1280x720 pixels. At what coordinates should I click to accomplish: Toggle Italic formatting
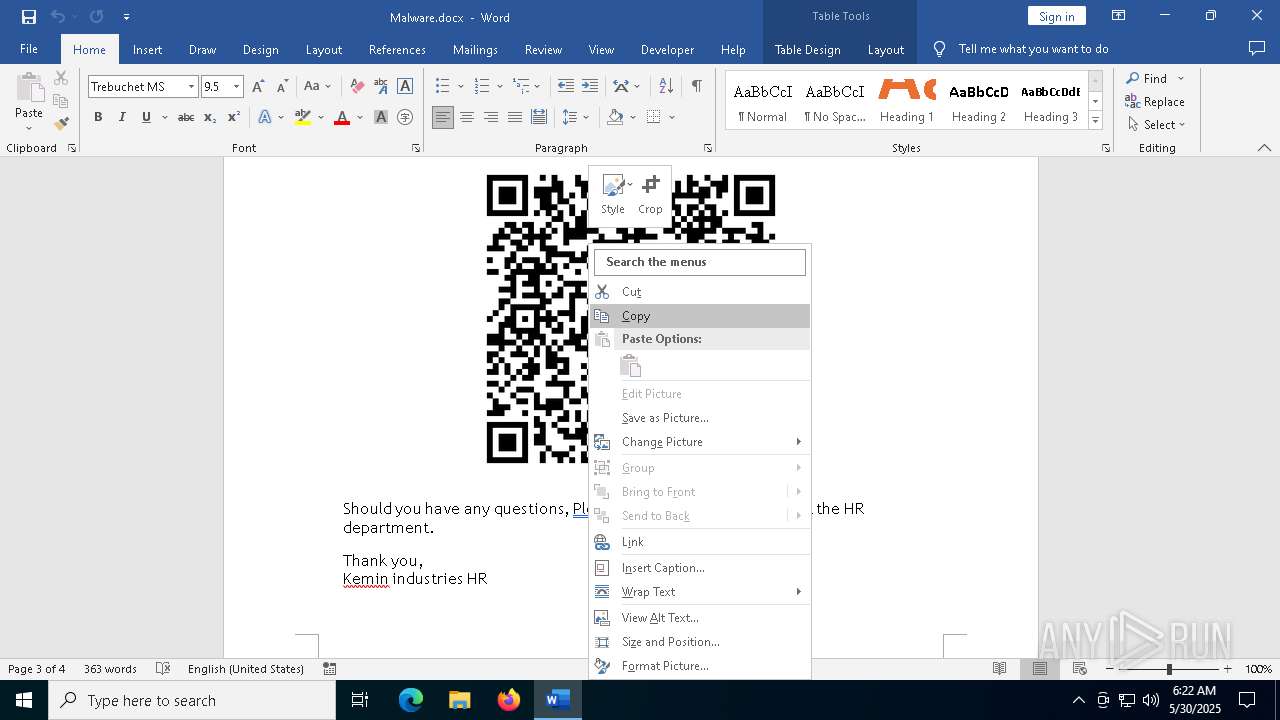click(122, 117)
